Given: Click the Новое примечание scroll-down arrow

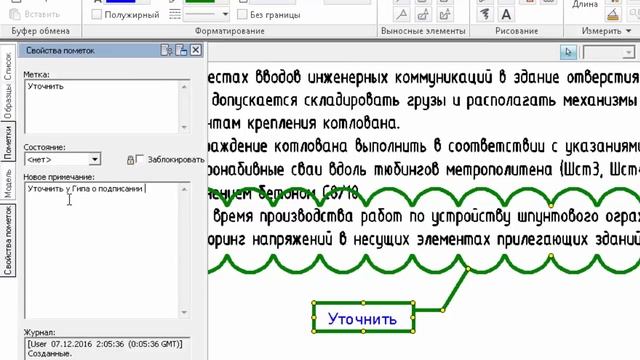Looking at the screenshot, I should 184,312.
